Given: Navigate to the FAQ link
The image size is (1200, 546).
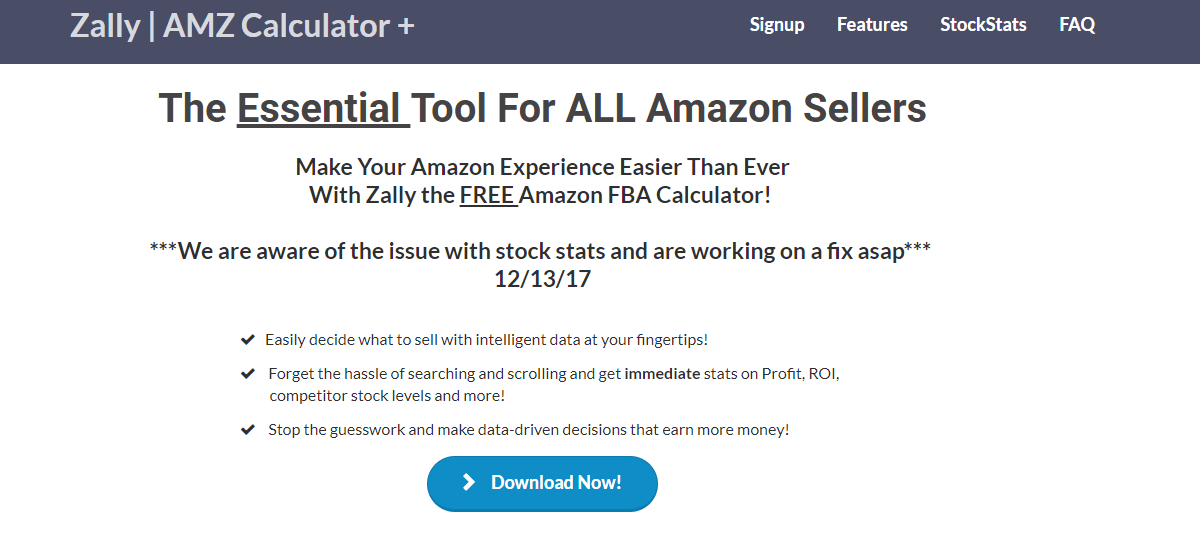Looking at the screenshot, I should click(x=1077, y=25).
